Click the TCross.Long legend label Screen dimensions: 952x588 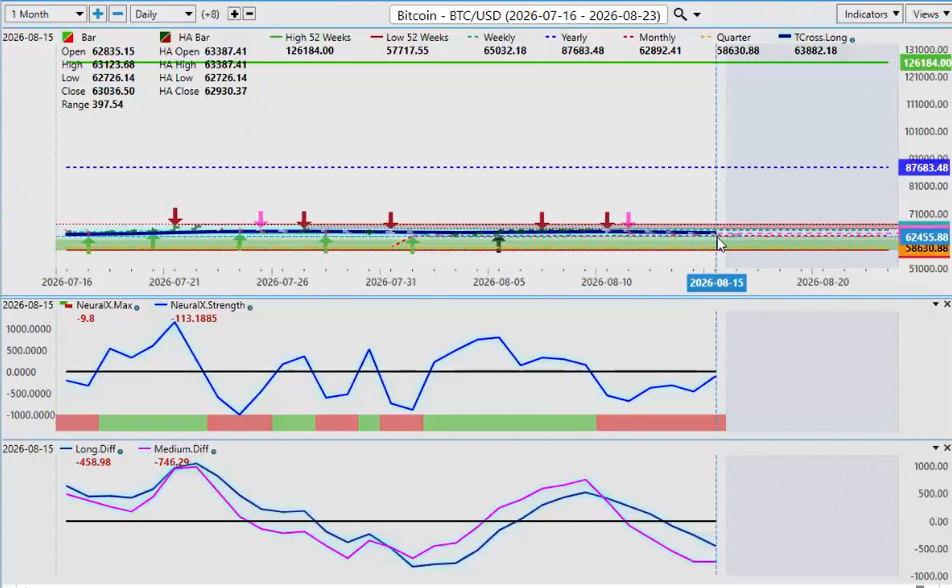(x=820, y=38)
